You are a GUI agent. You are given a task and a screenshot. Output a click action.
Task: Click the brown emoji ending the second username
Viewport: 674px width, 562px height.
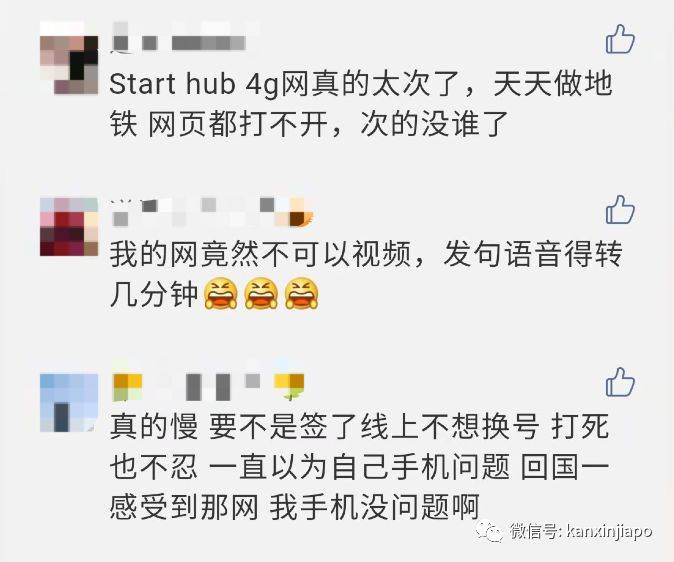[x=302, y=213]
